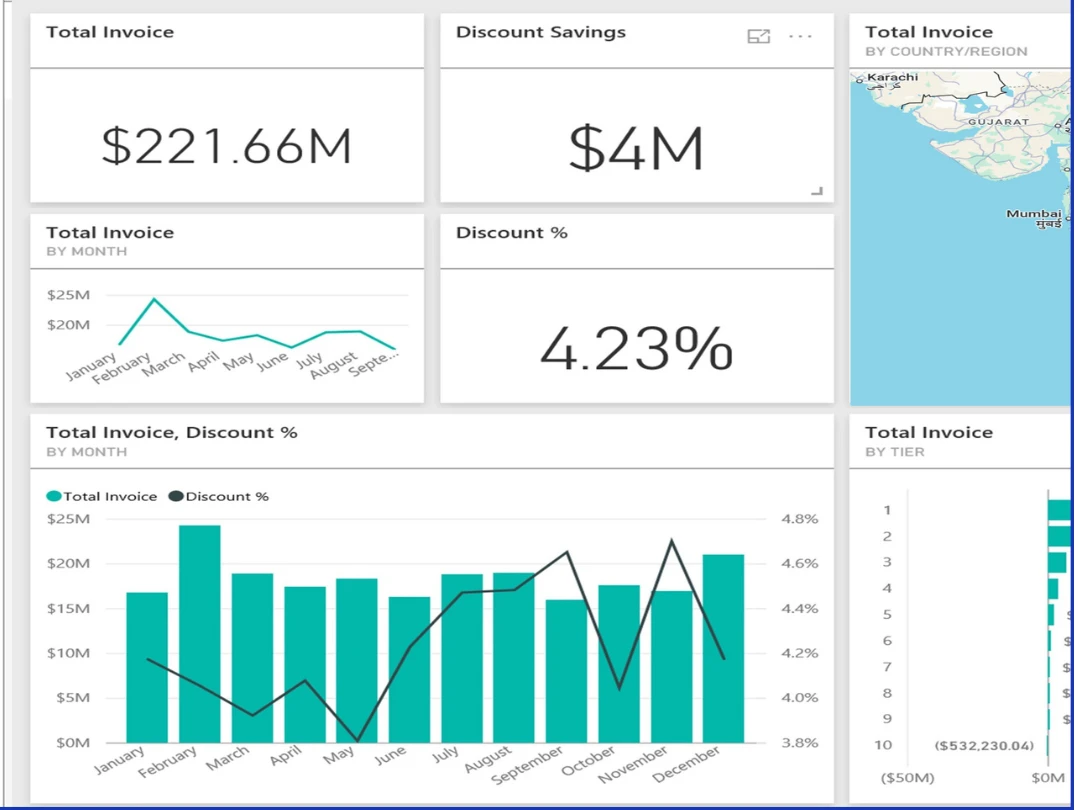Viewport: 1080px width, 810px height.
Task: Click the resize handle on Discount Savings tile
Action: coord(817,190)
